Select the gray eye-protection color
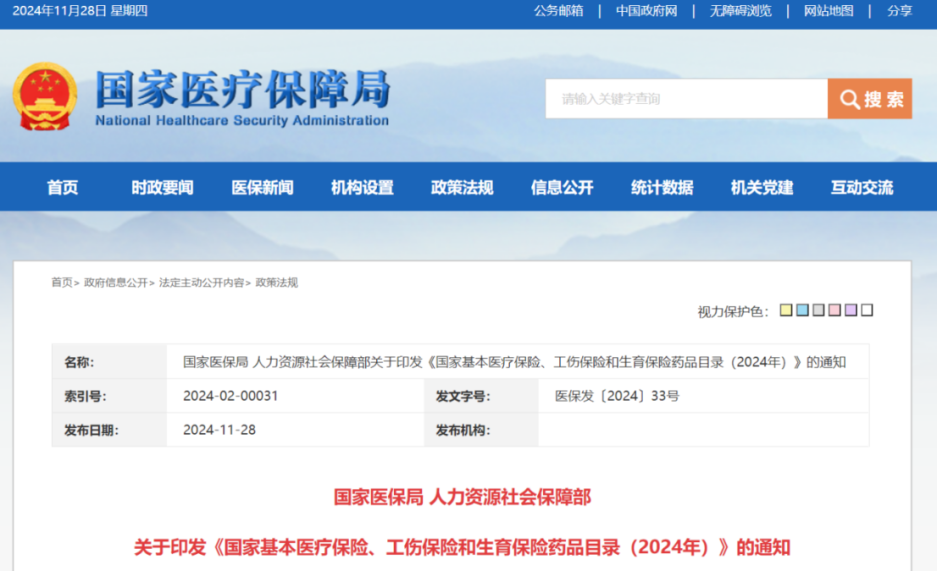The width and height of the screenshot is (937, 571). pos(819,310)
